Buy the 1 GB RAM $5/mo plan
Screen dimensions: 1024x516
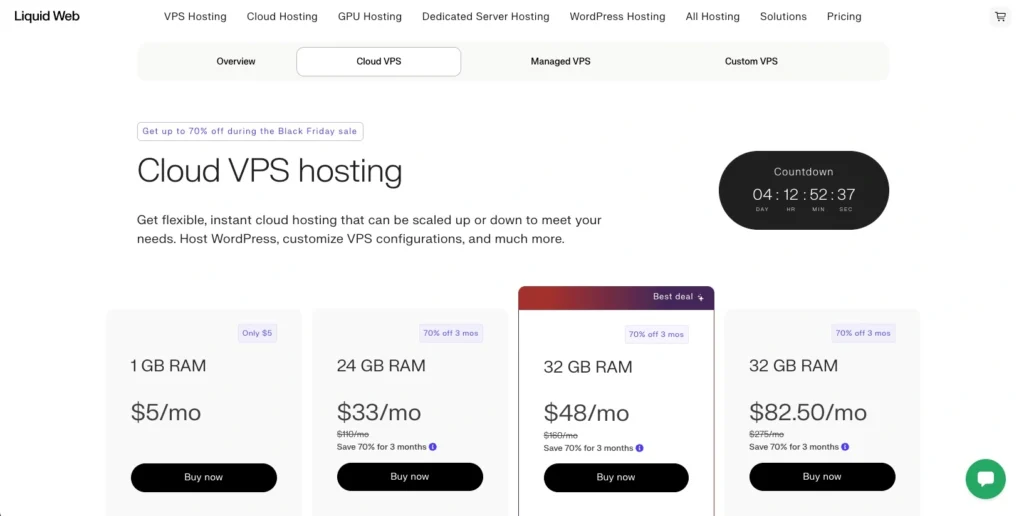coord(203,477)
